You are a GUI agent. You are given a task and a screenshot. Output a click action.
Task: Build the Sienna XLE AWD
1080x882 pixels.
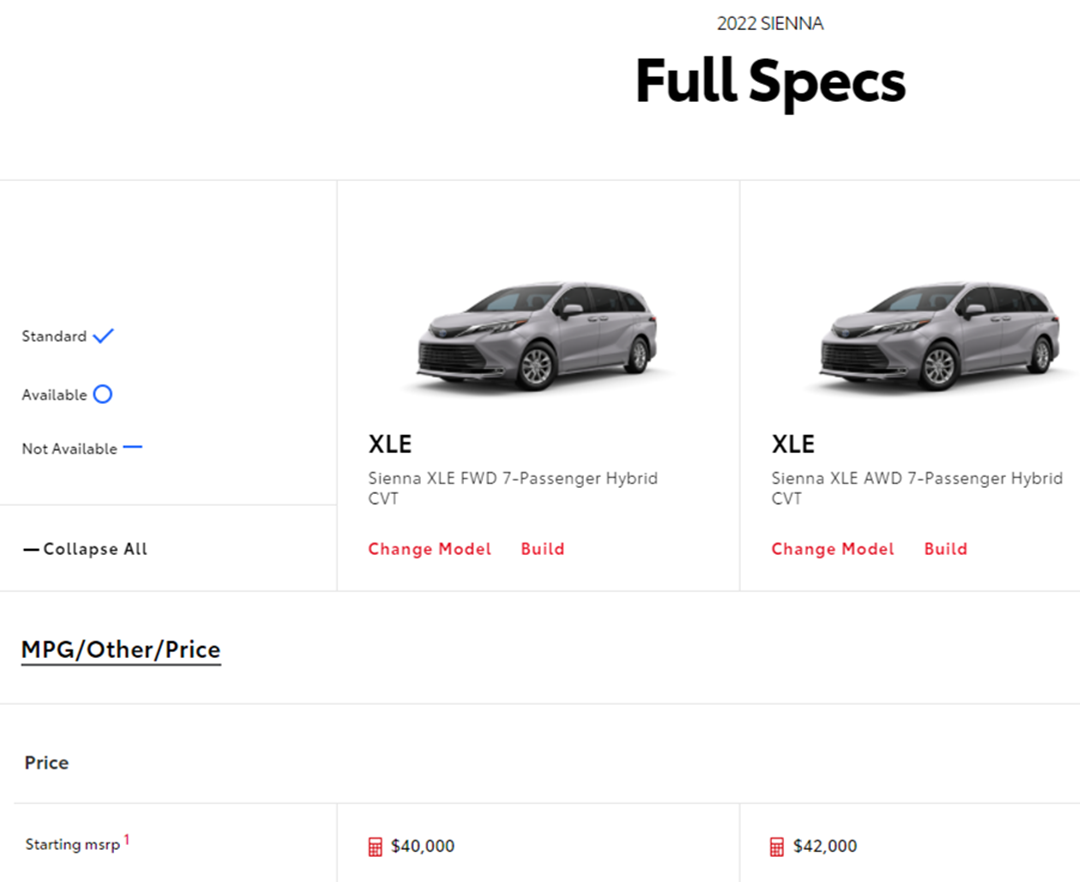click(x=946, y=549)
